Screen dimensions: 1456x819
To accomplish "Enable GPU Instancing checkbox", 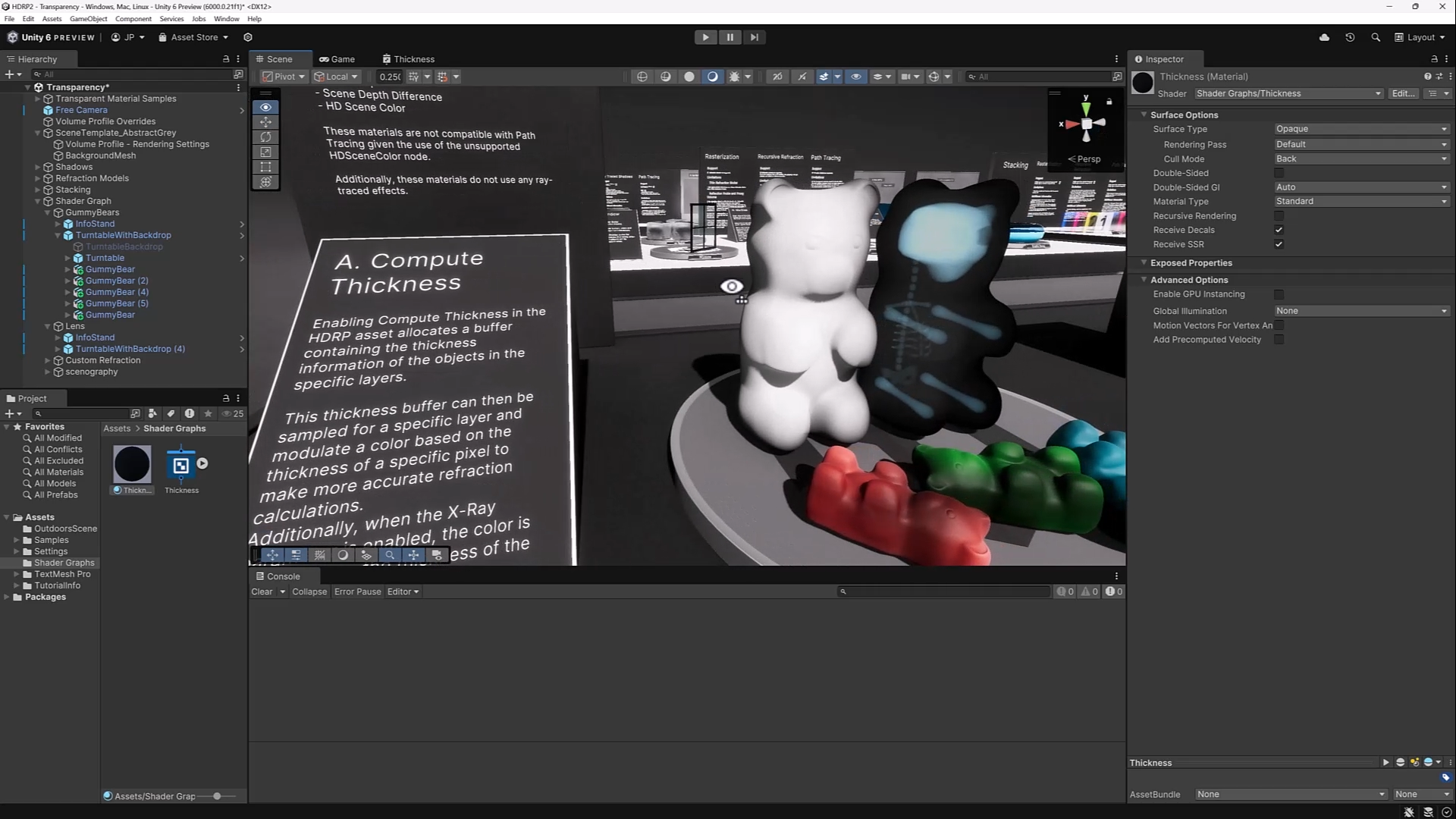I will (x=1279, y=294).
